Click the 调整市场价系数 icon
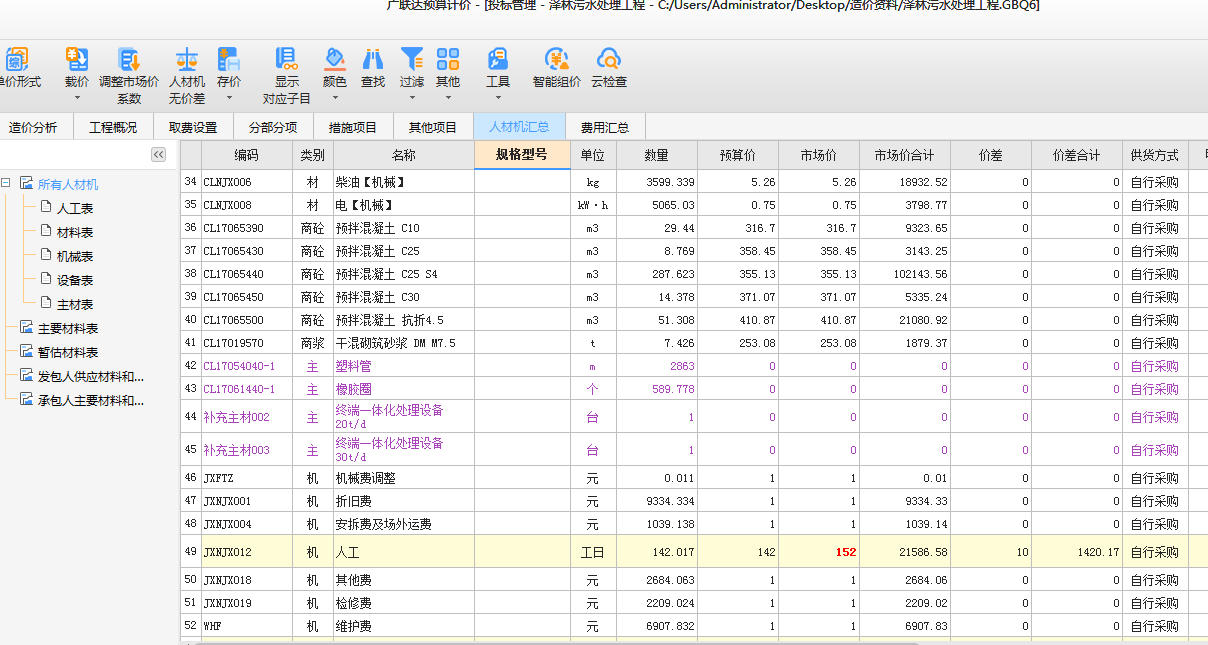 pos(129,59)
